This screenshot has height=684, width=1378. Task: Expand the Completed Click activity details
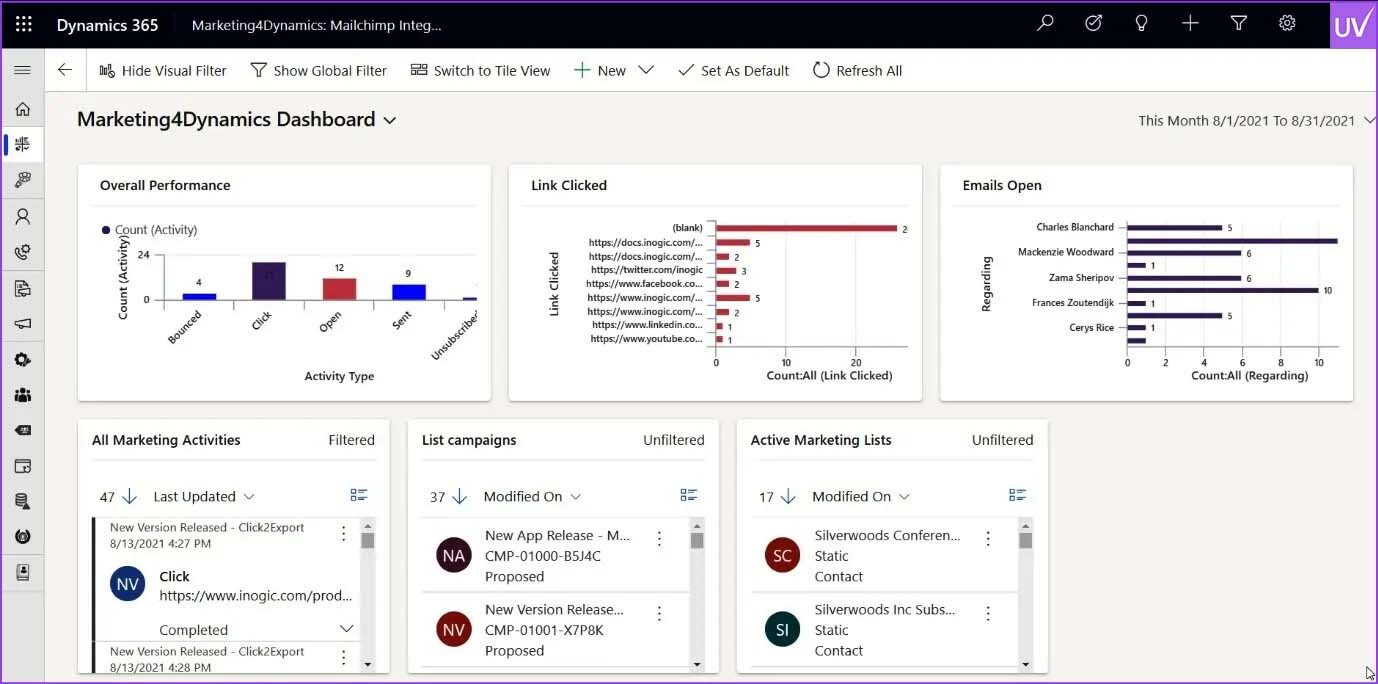[347, 629]
